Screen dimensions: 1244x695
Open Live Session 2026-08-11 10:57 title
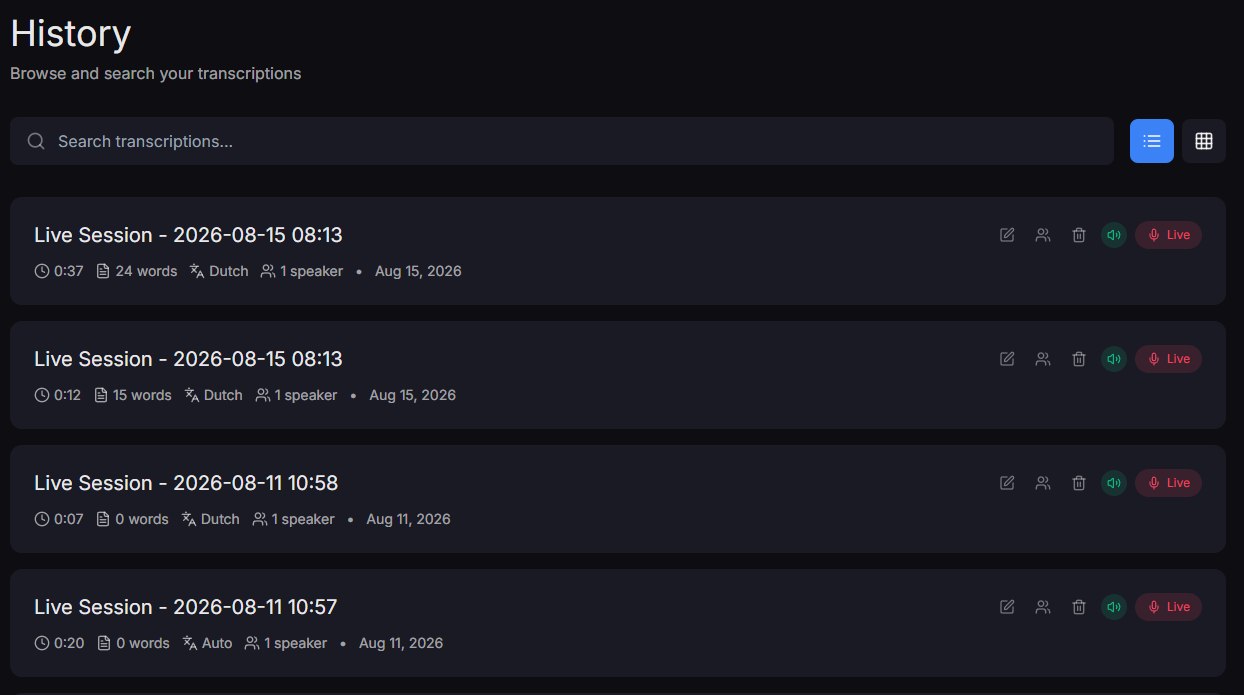186,607
